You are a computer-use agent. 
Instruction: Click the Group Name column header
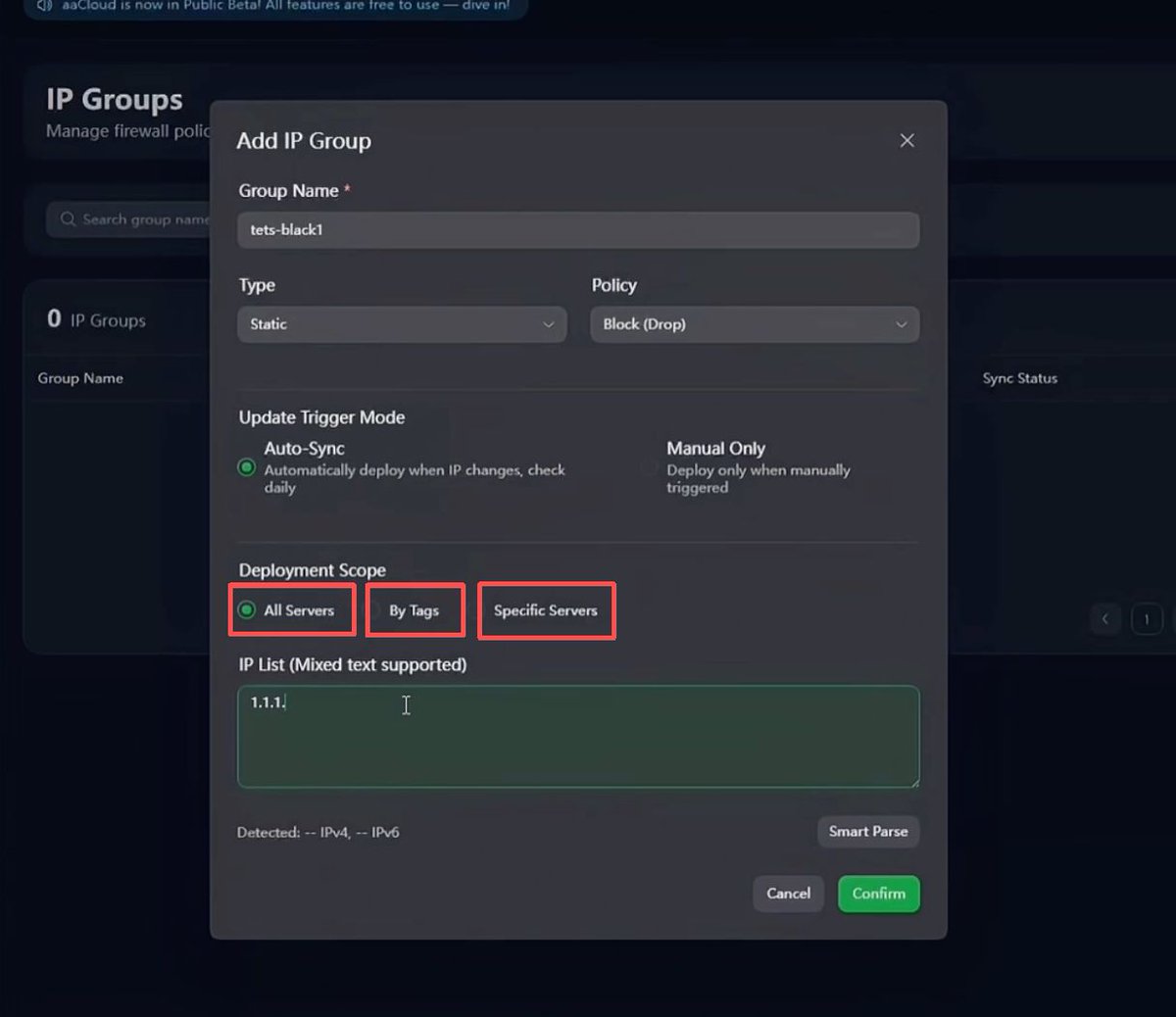pyautogui.click(x=80, y=378)
